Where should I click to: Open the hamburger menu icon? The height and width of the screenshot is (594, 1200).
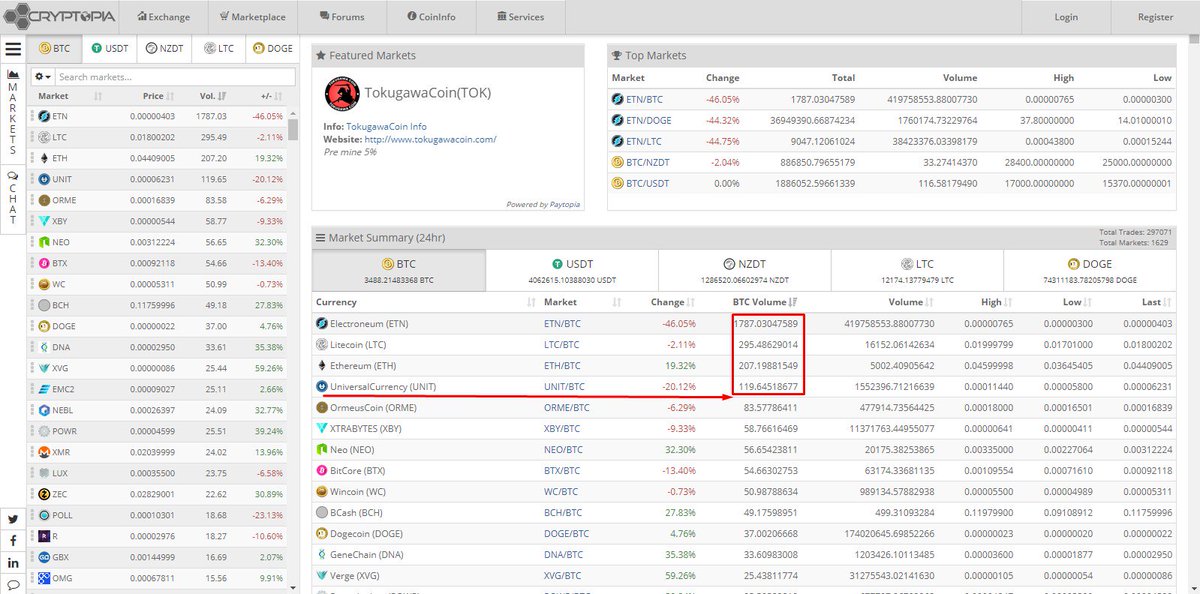13,49
